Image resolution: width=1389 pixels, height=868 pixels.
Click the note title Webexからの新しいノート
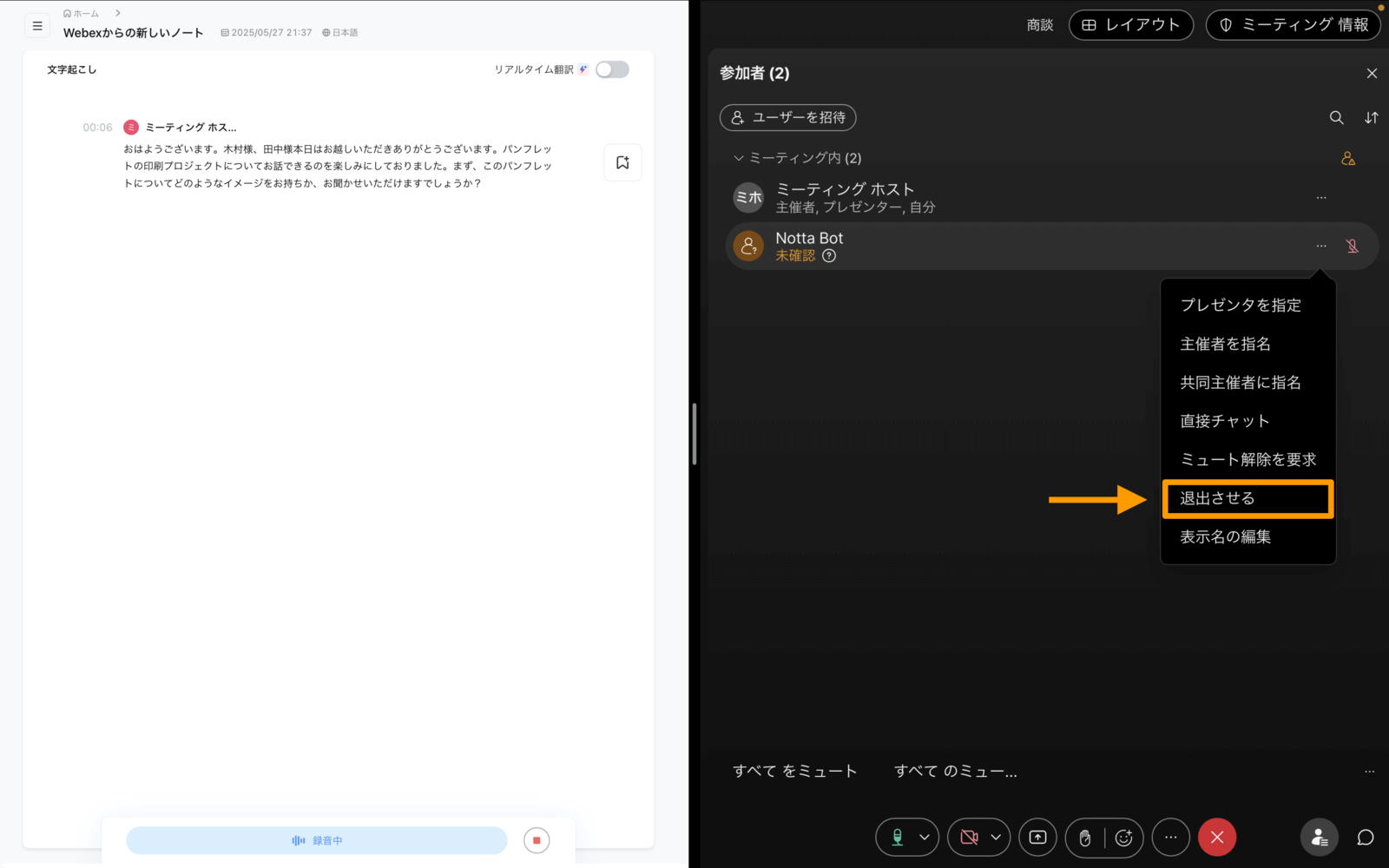tap(133, 33)
